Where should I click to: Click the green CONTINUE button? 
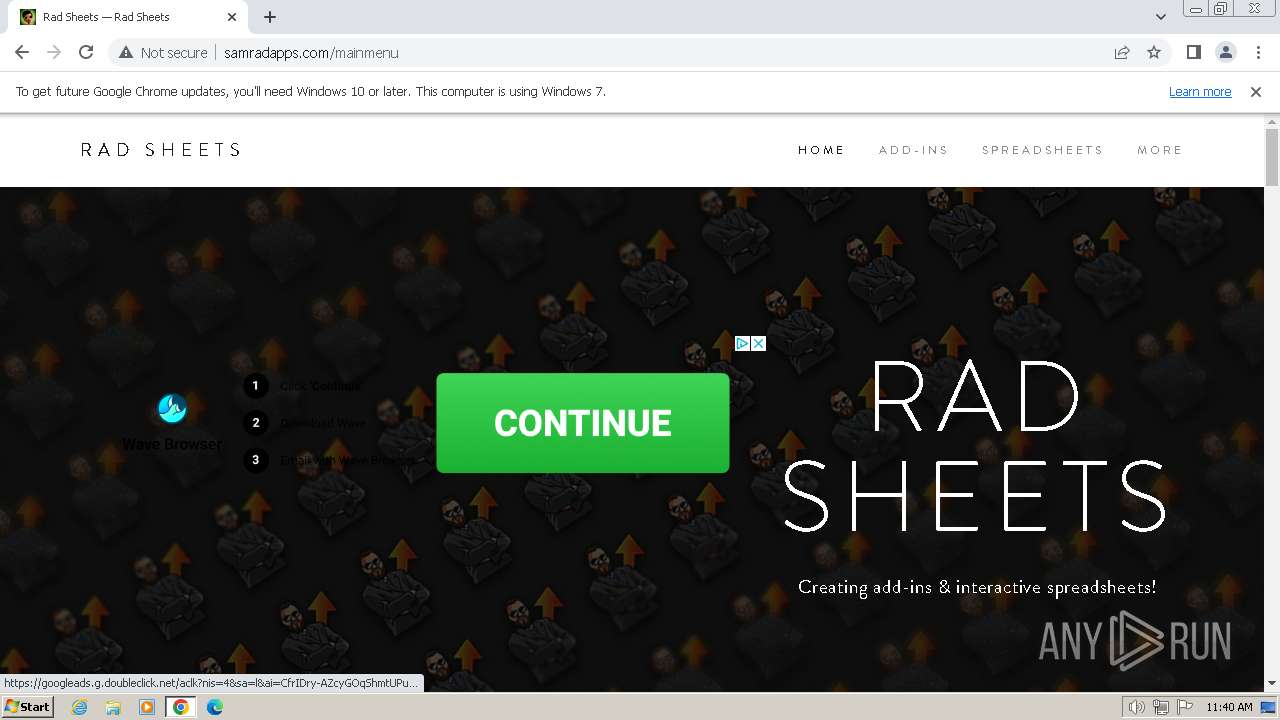583,423
